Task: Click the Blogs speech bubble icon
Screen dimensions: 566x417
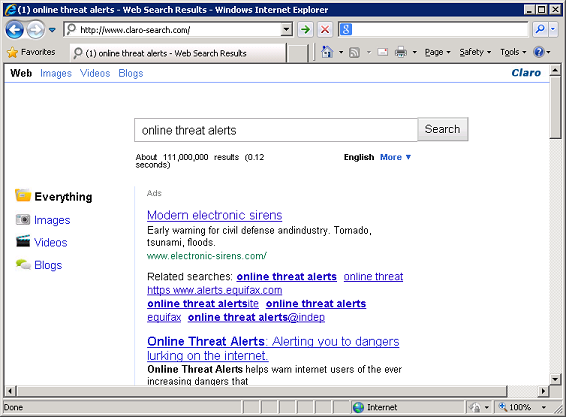Action: [x=23, y=264]
